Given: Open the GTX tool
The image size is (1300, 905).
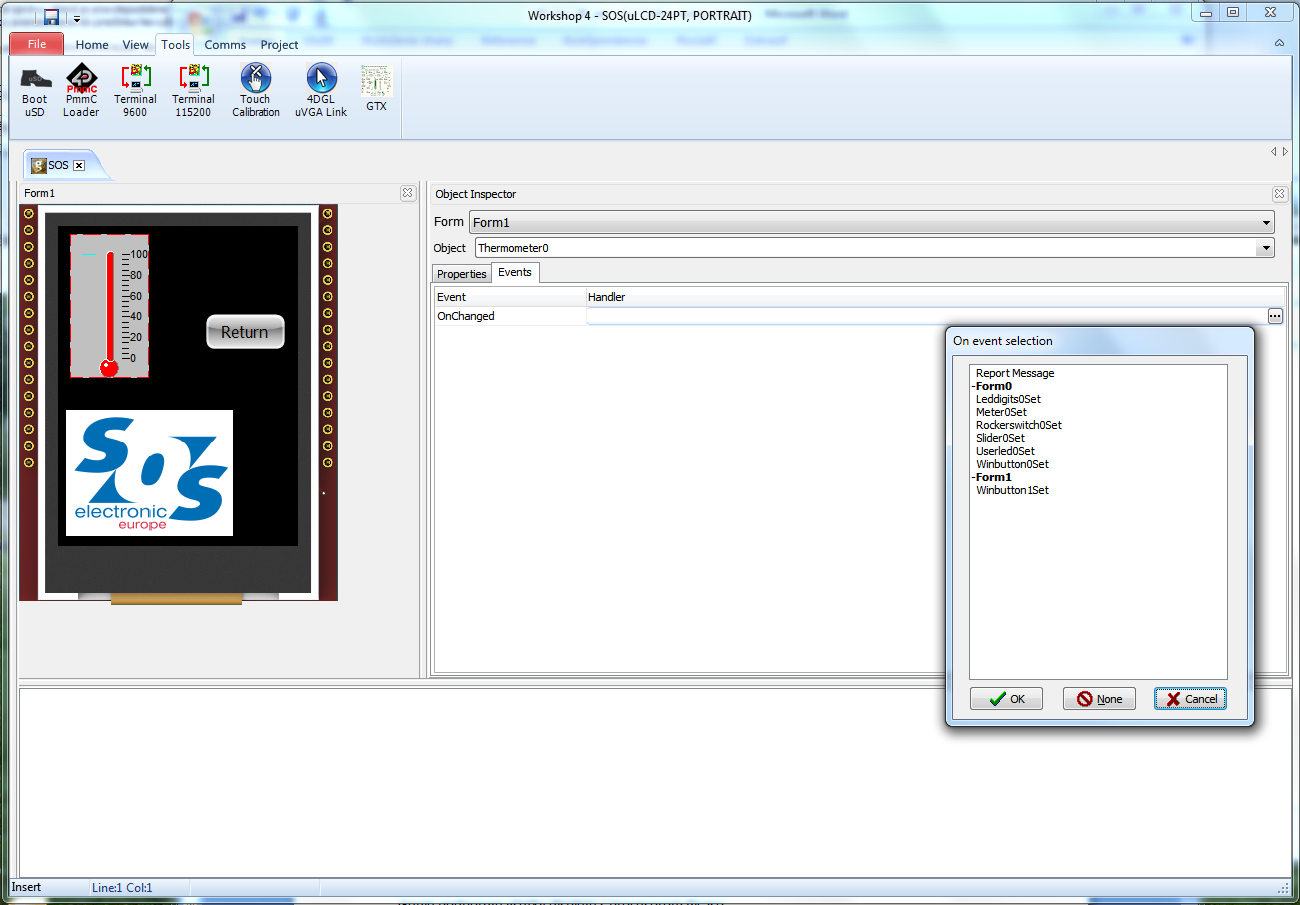Looking at the screenshot, I should tap(376, 88).
